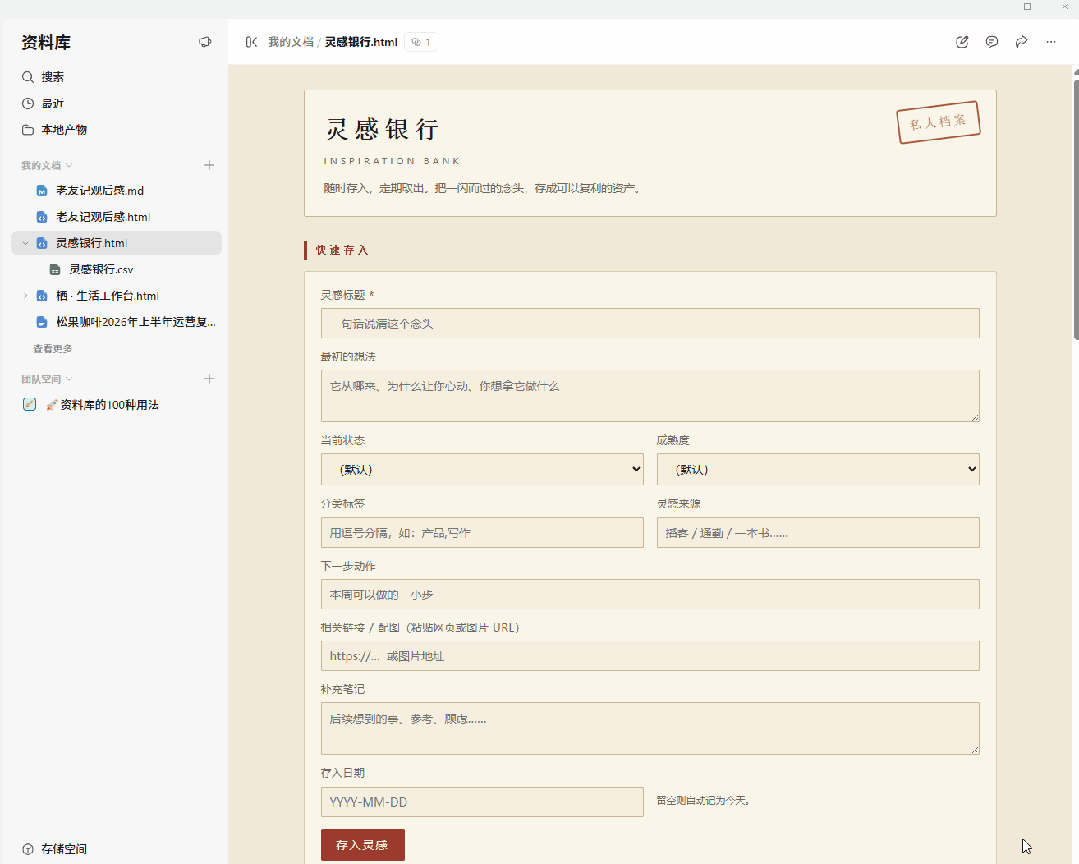Add a new document with the plus beside 我的文档

[209, 165]
